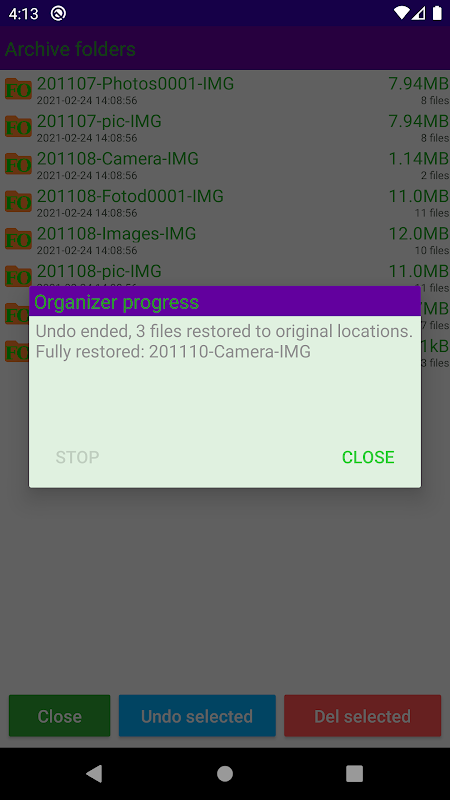The width and height of the screenshot is (450, 800).
Task: Tap the folder icon for 201108-pic-IMG
Action: (x=18, y=276)
